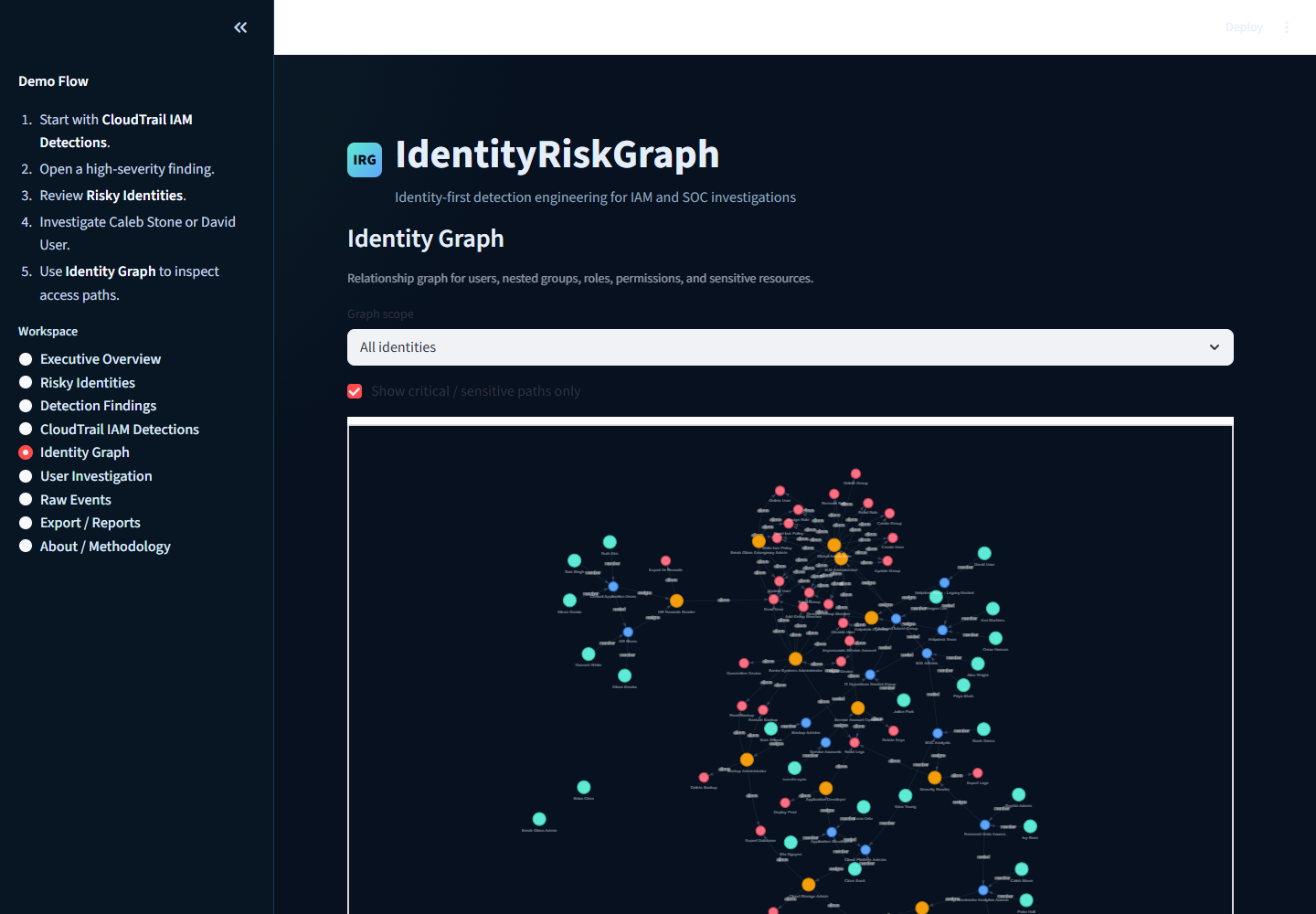1316x914 pixels.
Task: Click the Ruth Kim user node
Action: click(x=610, y=542)
